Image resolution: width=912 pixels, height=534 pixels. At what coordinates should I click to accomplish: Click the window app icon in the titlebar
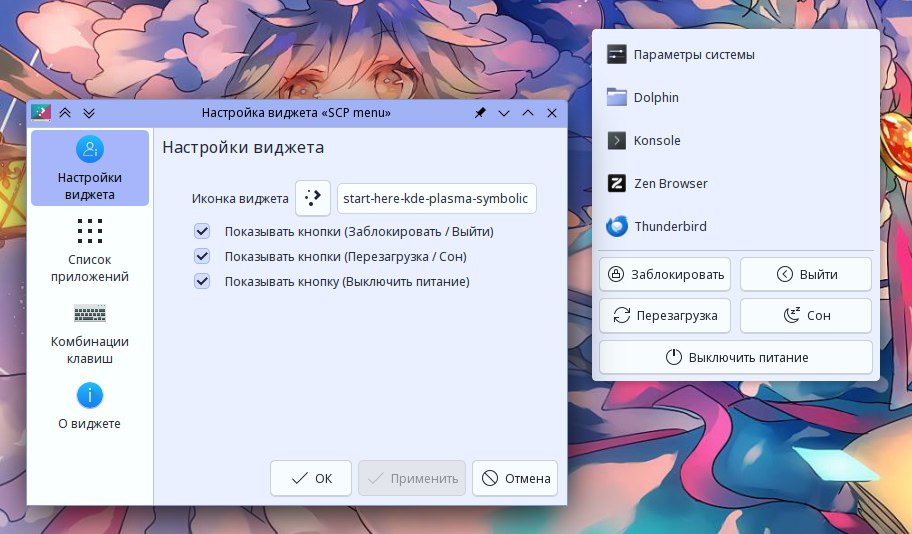click(x=41, y=112)
